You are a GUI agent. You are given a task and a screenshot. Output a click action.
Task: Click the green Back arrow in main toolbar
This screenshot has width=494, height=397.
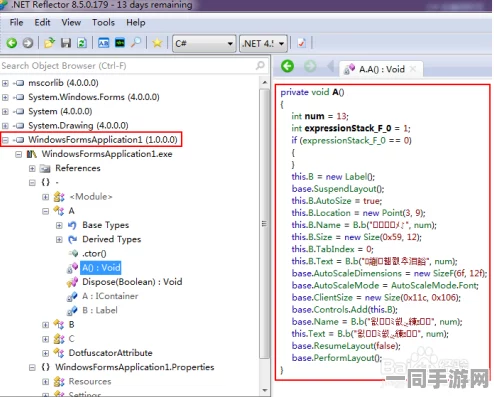point(12,43)
